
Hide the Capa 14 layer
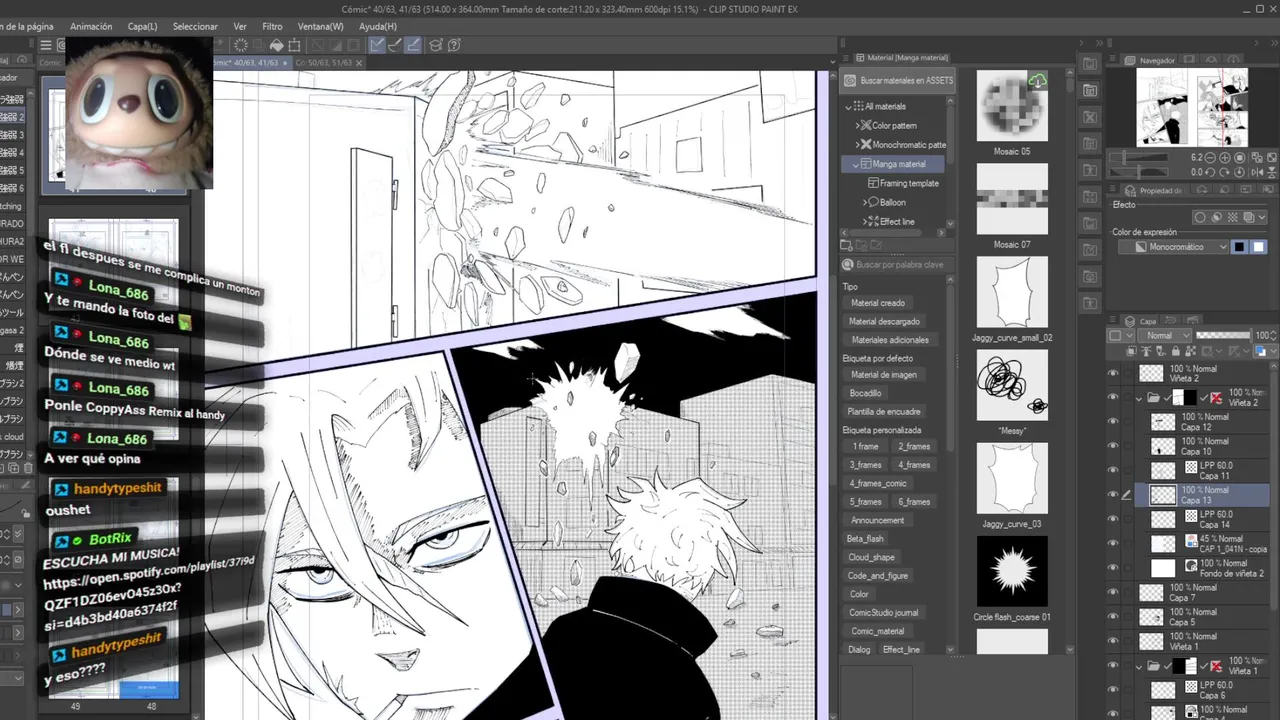(1113, 519)
